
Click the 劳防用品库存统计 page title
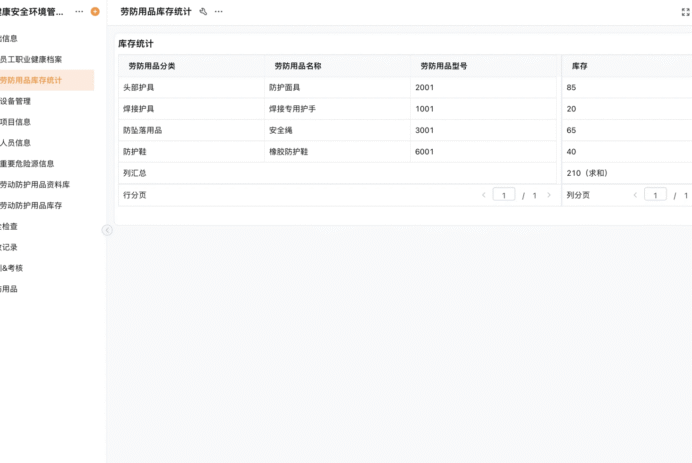point(156,11)
